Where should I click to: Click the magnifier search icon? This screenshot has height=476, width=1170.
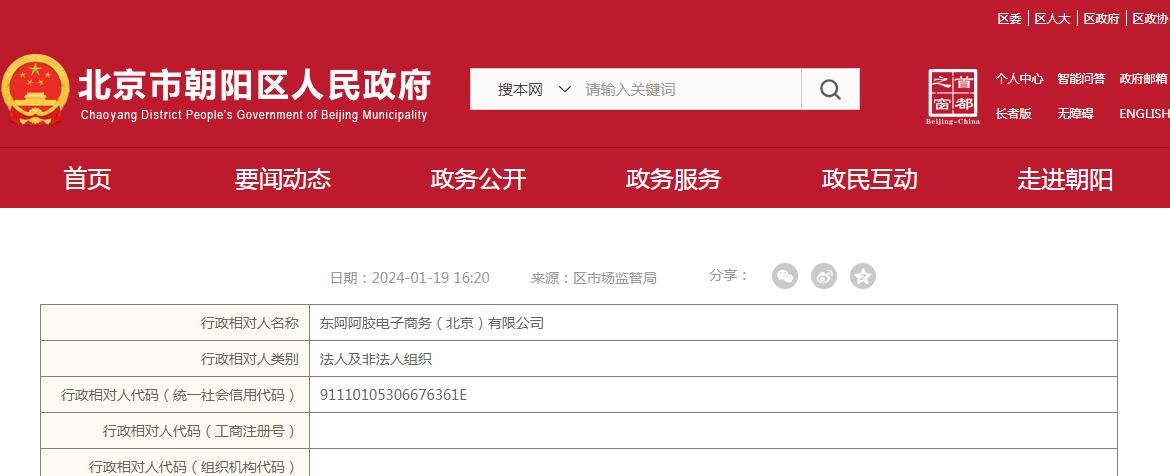coord(830,90)
